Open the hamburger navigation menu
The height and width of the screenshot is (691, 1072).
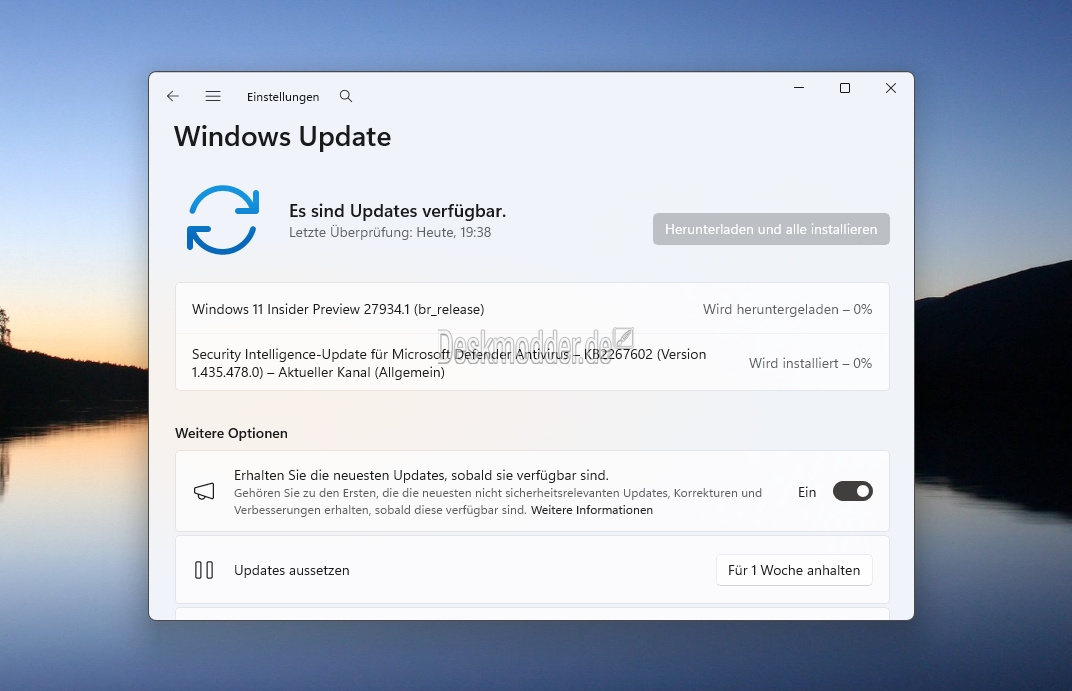coord(213,96)
